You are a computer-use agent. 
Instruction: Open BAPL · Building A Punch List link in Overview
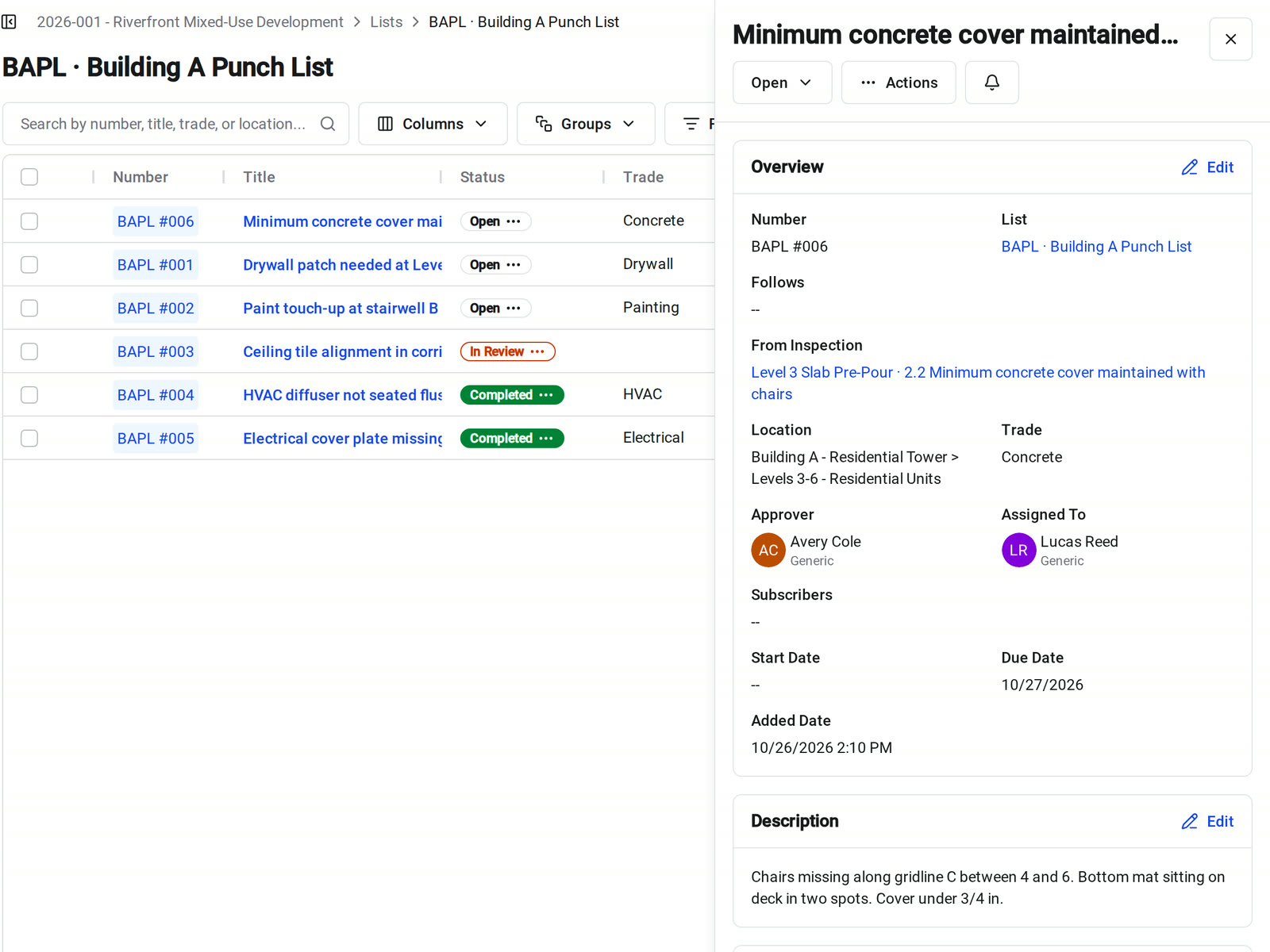pos(1096,247)
